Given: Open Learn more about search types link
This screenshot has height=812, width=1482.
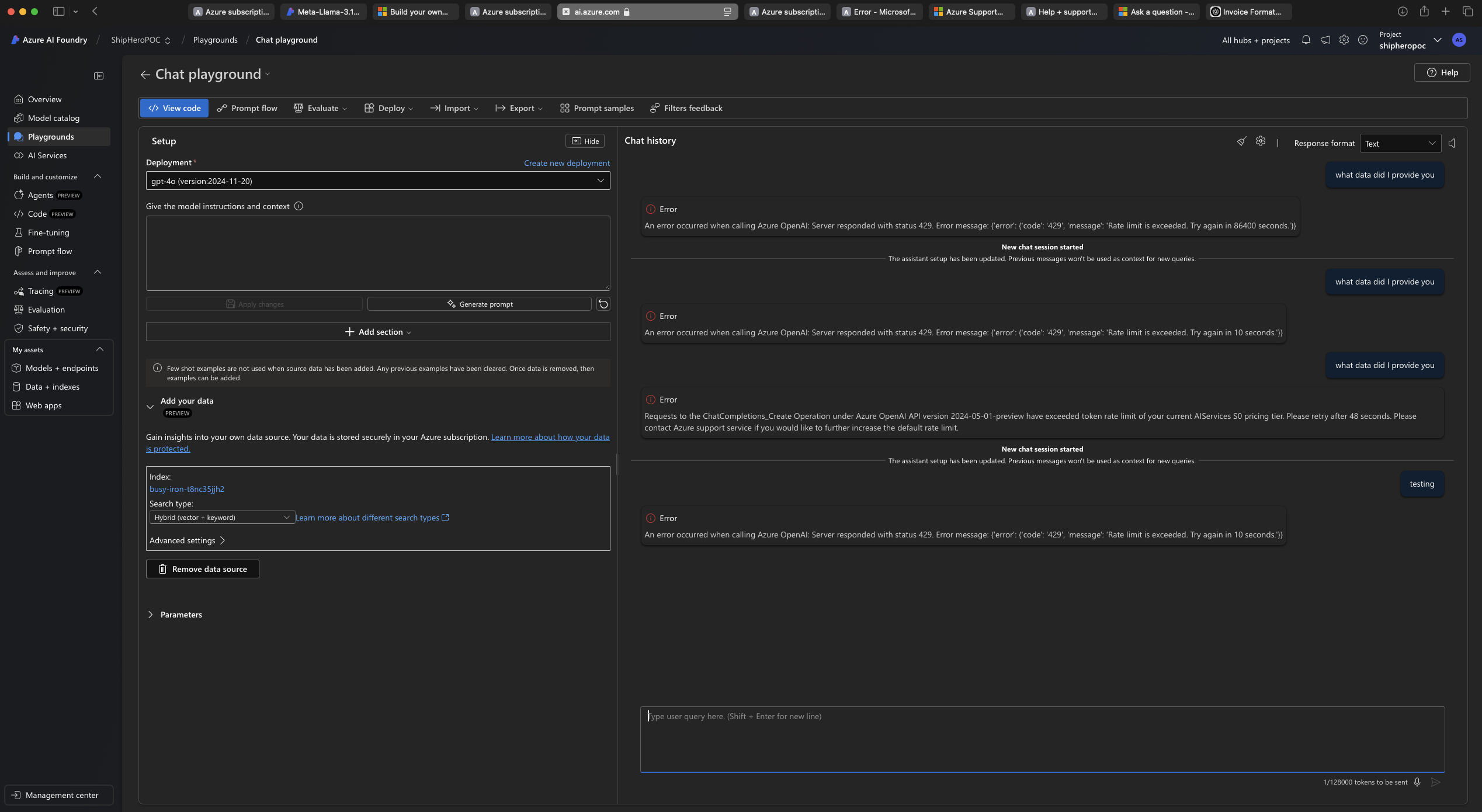Looking at the screenshot, I should 372,518.
